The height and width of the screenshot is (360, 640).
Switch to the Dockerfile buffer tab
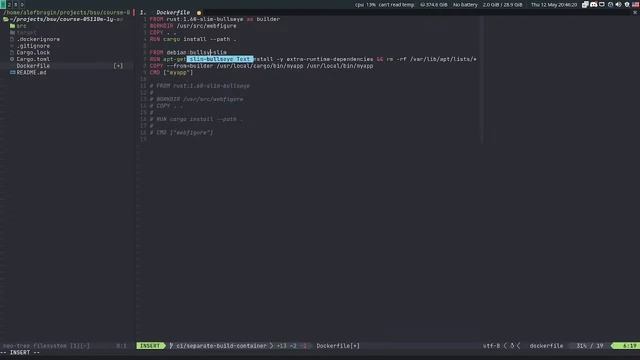pos(173,12)
